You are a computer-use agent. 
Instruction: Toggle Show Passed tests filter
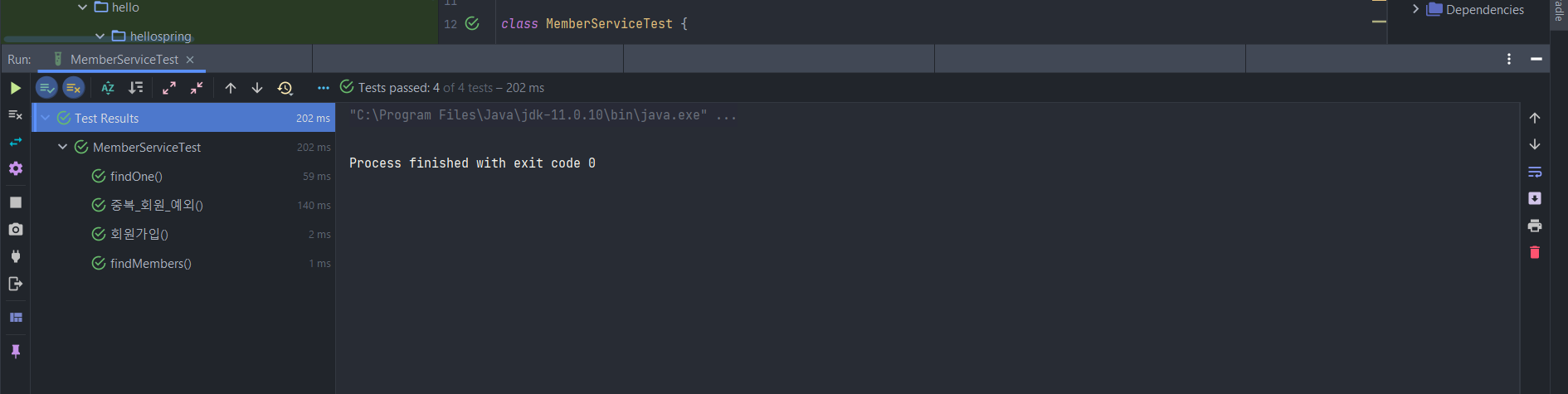tap(47, 88)
